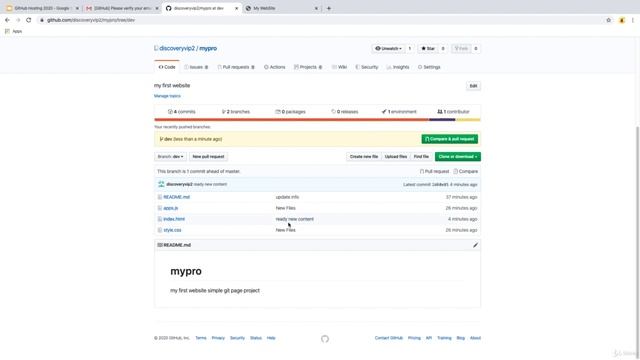Open the Wiki tab
Screen dimensions: 640x360
point(339,67)
